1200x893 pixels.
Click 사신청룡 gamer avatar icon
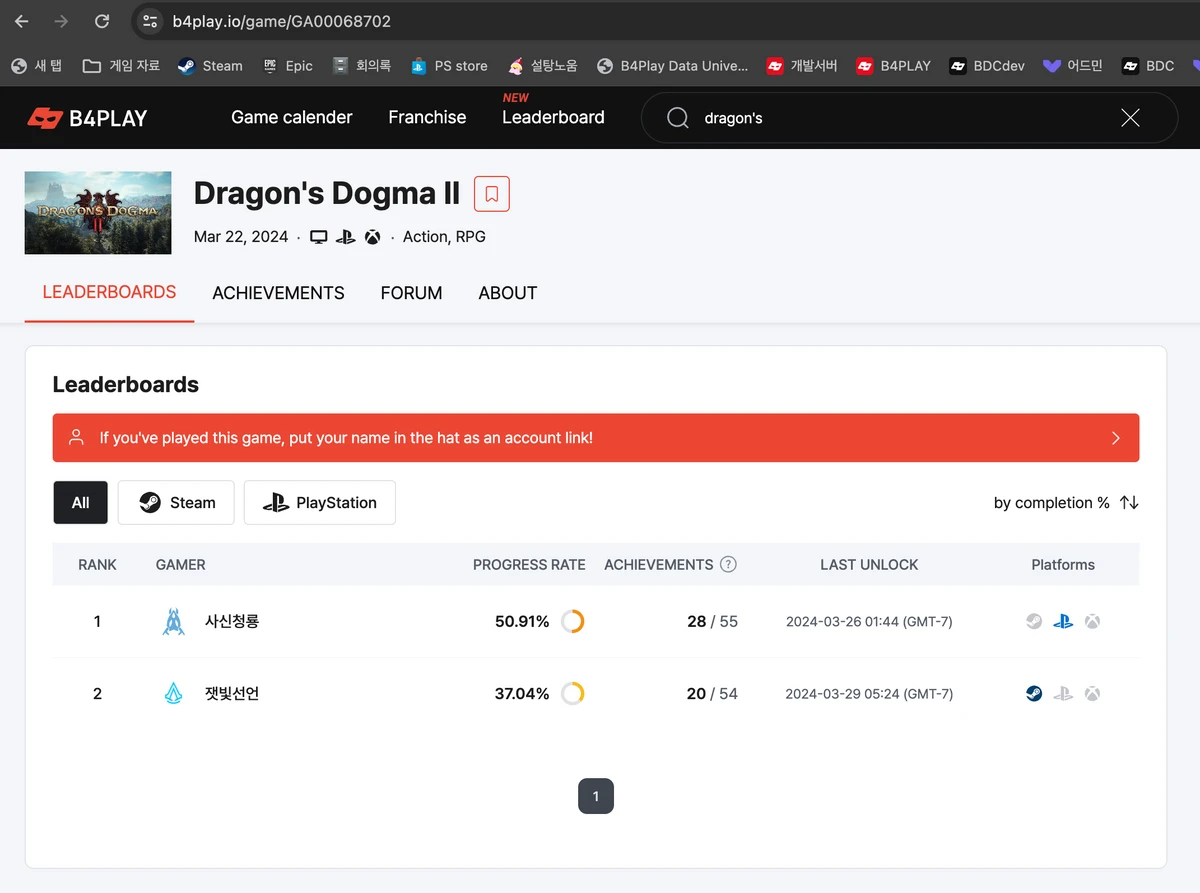174,621
